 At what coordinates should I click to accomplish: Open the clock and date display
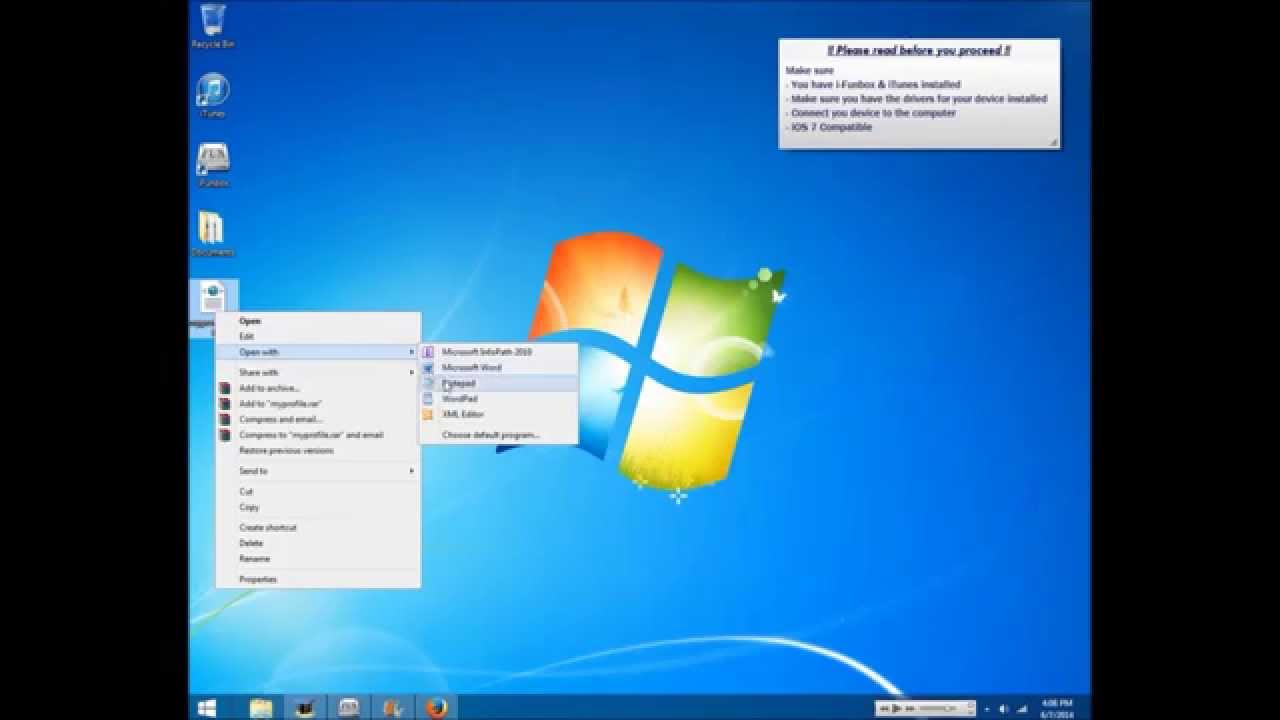click(1058, 708)
